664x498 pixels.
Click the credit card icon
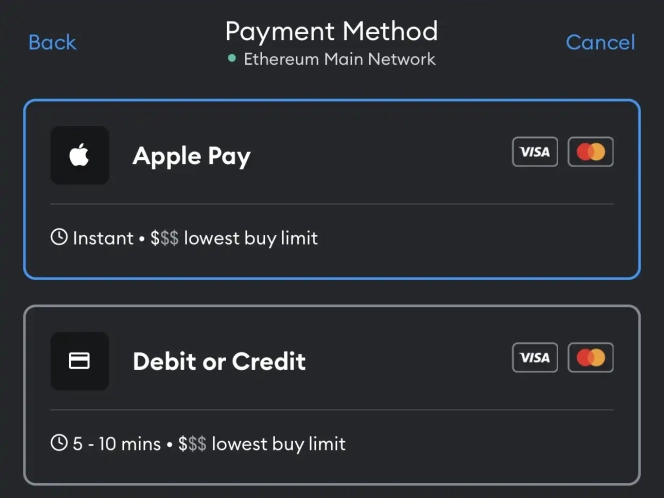click(80, 361)
